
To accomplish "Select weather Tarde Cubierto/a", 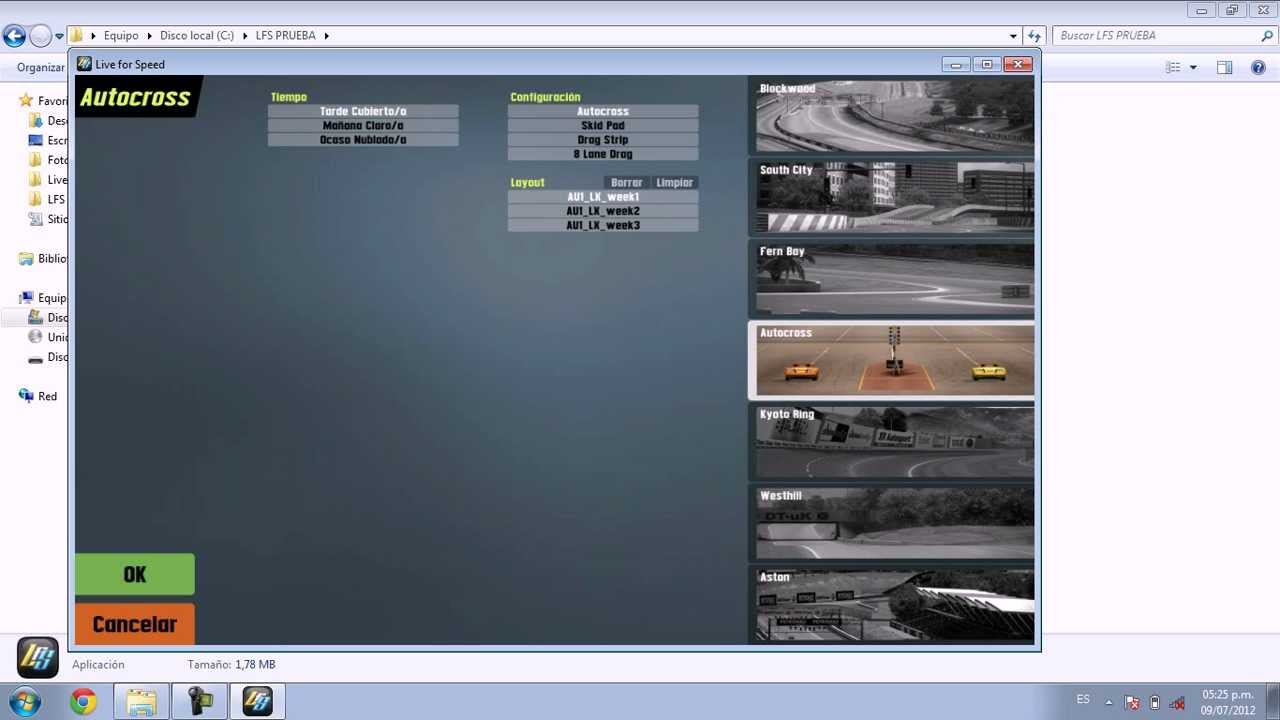I will (x=363, y=111).
